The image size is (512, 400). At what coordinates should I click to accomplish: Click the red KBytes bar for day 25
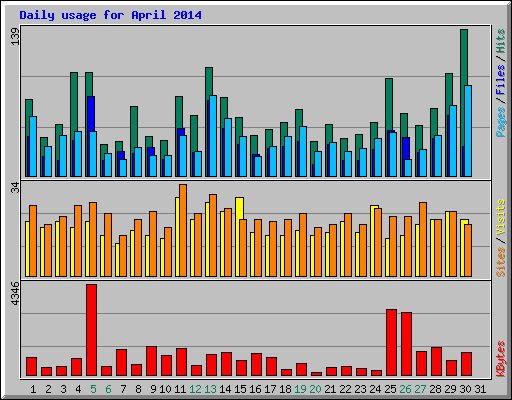[x=392, y=343]
